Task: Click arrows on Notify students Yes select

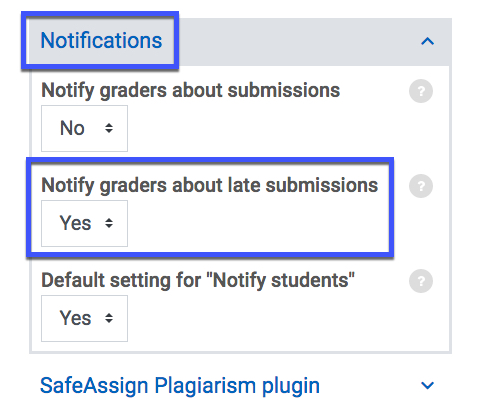Action: pos(109,318)
